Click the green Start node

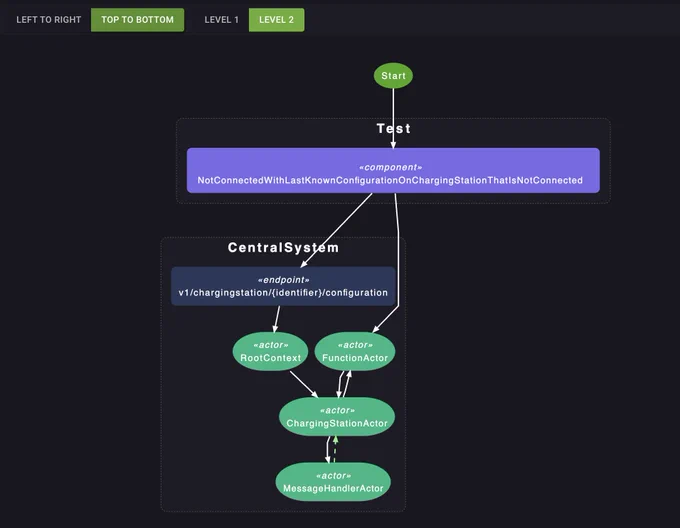(393, 75)
